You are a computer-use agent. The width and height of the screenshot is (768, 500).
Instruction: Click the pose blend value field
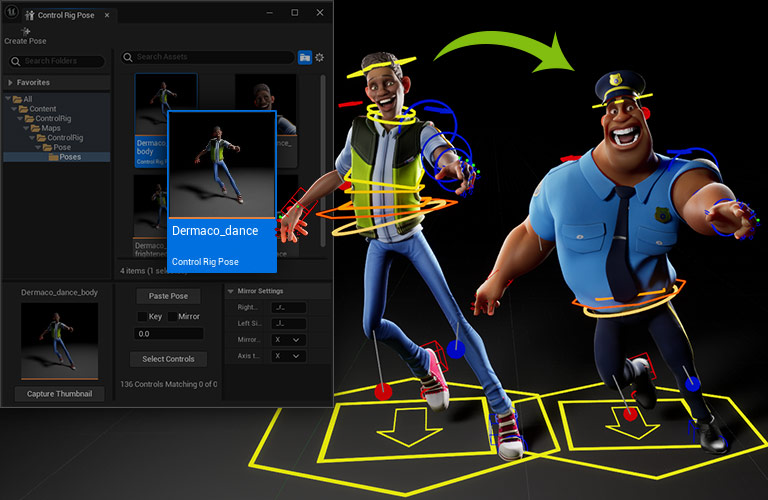coord(168,334)
